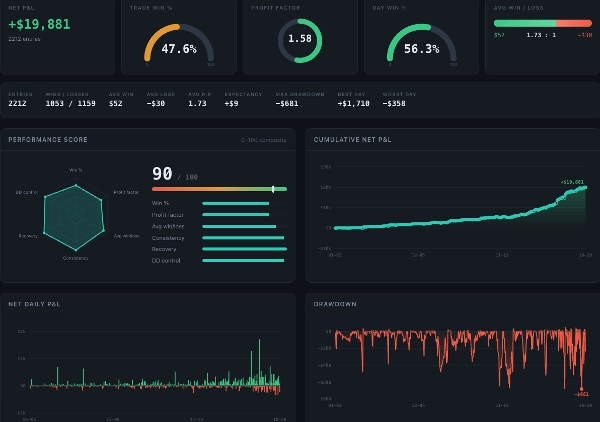Click the white marker on the score gradient bar
The image size is (600, 422).
(x=273, y=189)
